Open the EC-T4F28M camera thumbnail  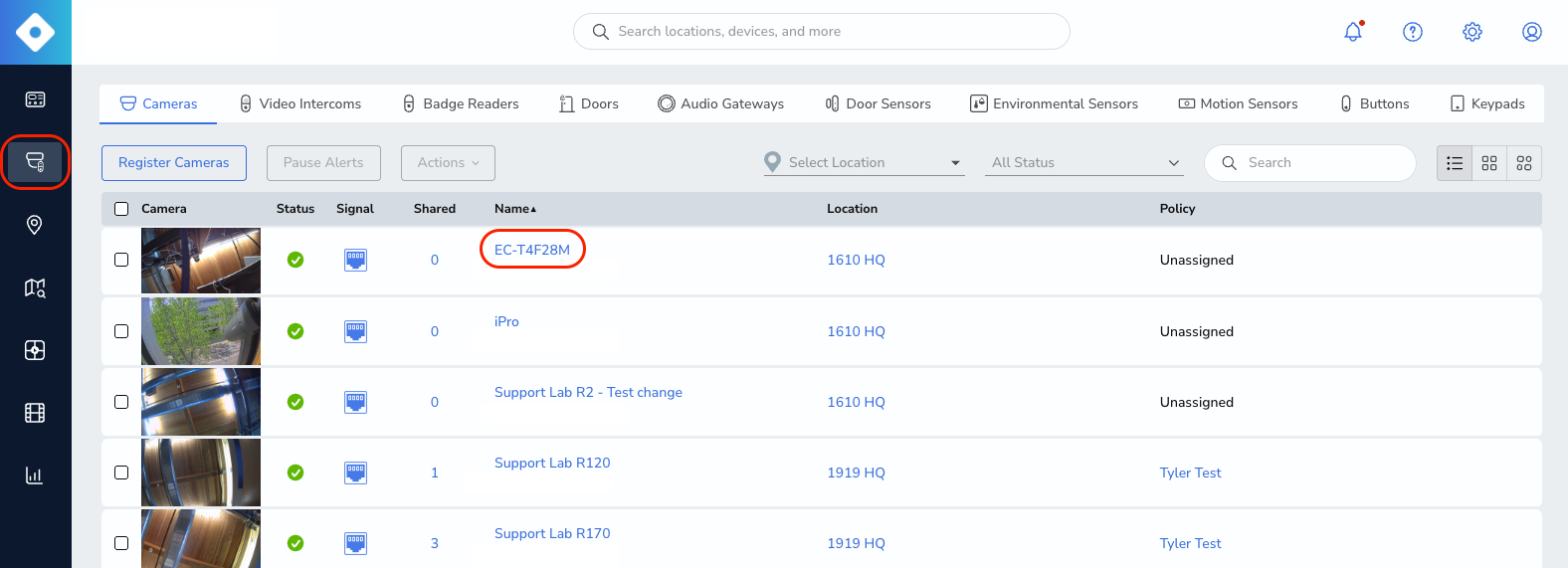coord(201,261)
